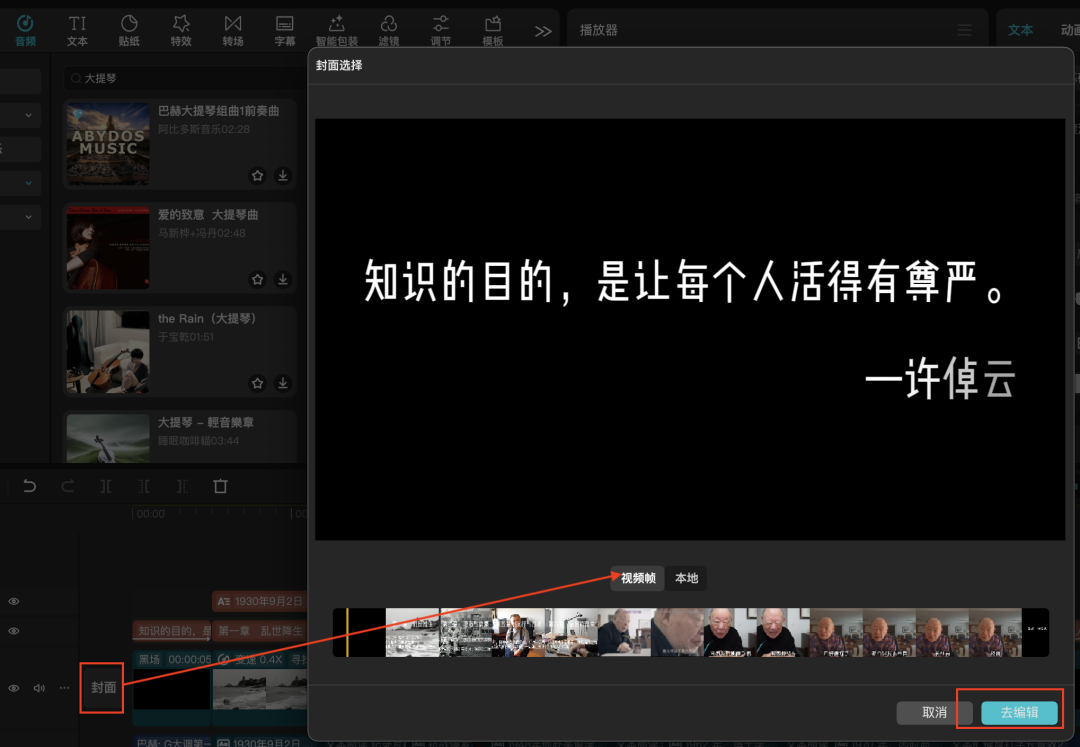The height and width of the screenshot is (747, 1080).
Task: Click the trash delete icon above the timeline
Action: click(x=220, y=486)
